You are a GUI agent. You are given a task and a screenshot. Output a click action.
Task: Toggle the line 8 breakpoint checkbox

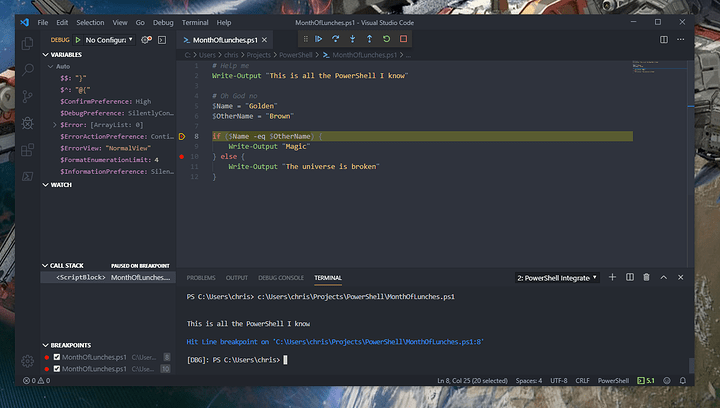57,357
